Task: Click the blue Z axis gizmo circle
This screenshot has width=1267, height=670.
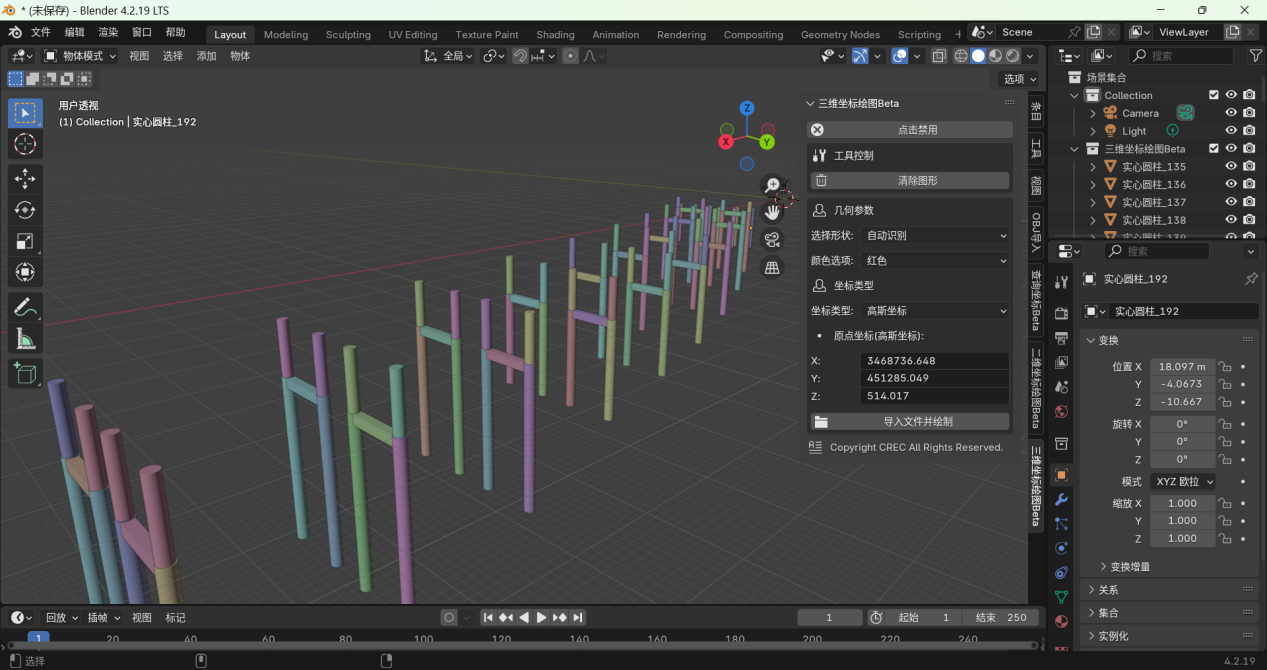Action: 747,109
